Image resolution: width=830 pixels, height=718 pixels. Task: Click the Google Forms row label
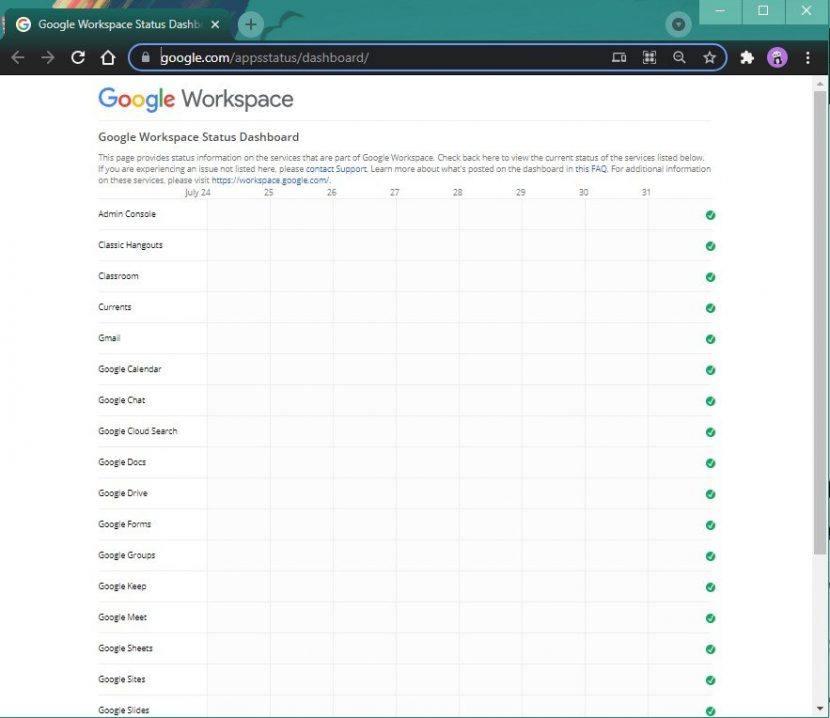coord(124,524)
